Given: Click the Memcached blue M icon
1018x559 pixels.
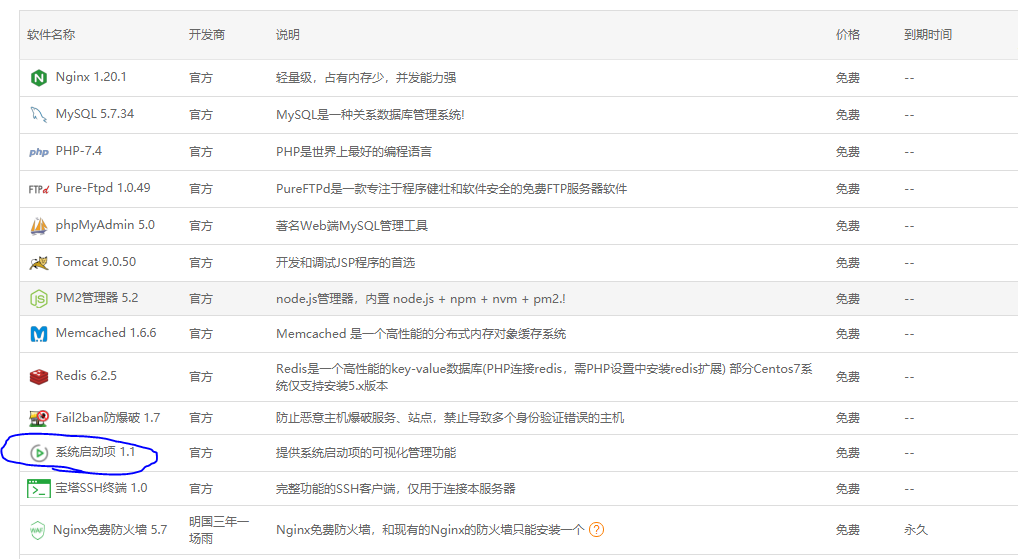Looking at the screenshot, I should 39,334.
